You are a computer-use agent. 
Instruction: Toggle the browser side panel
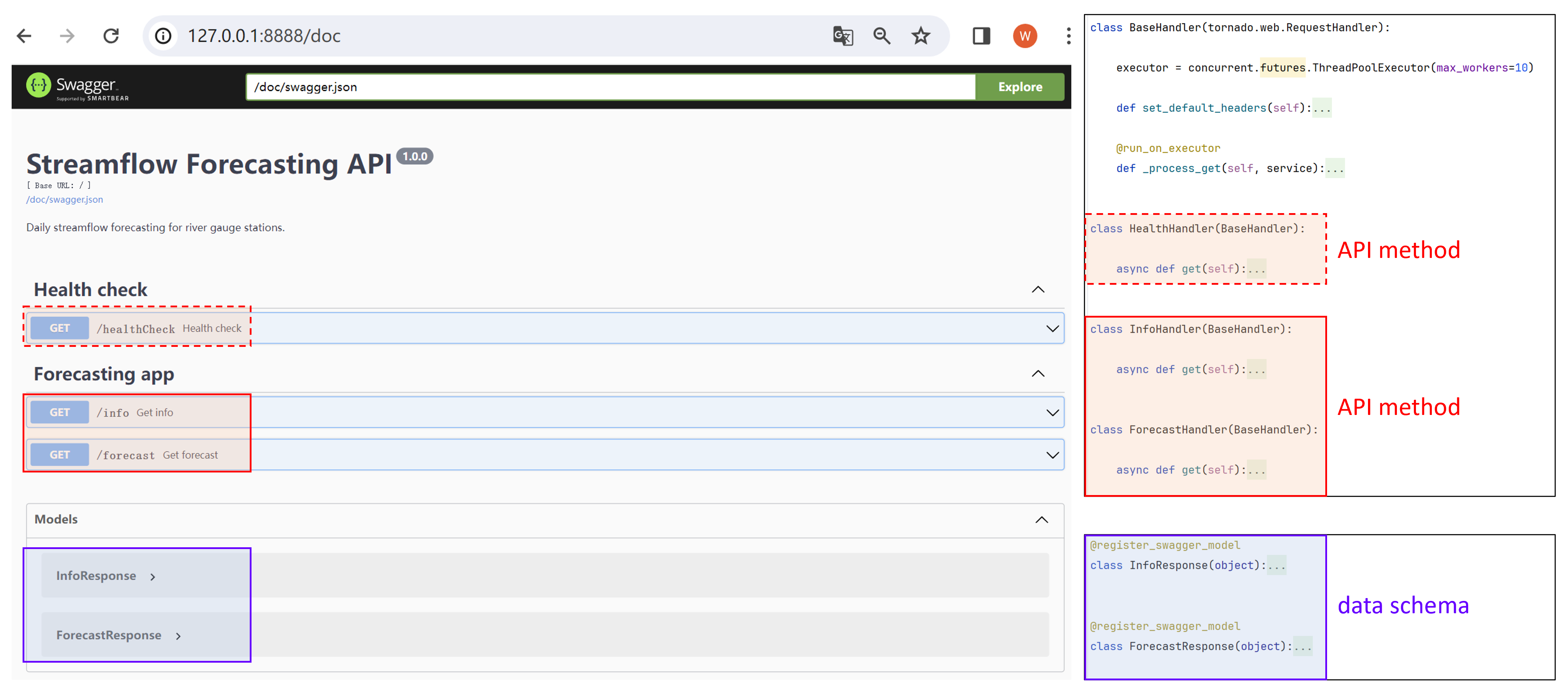(981, 36)
